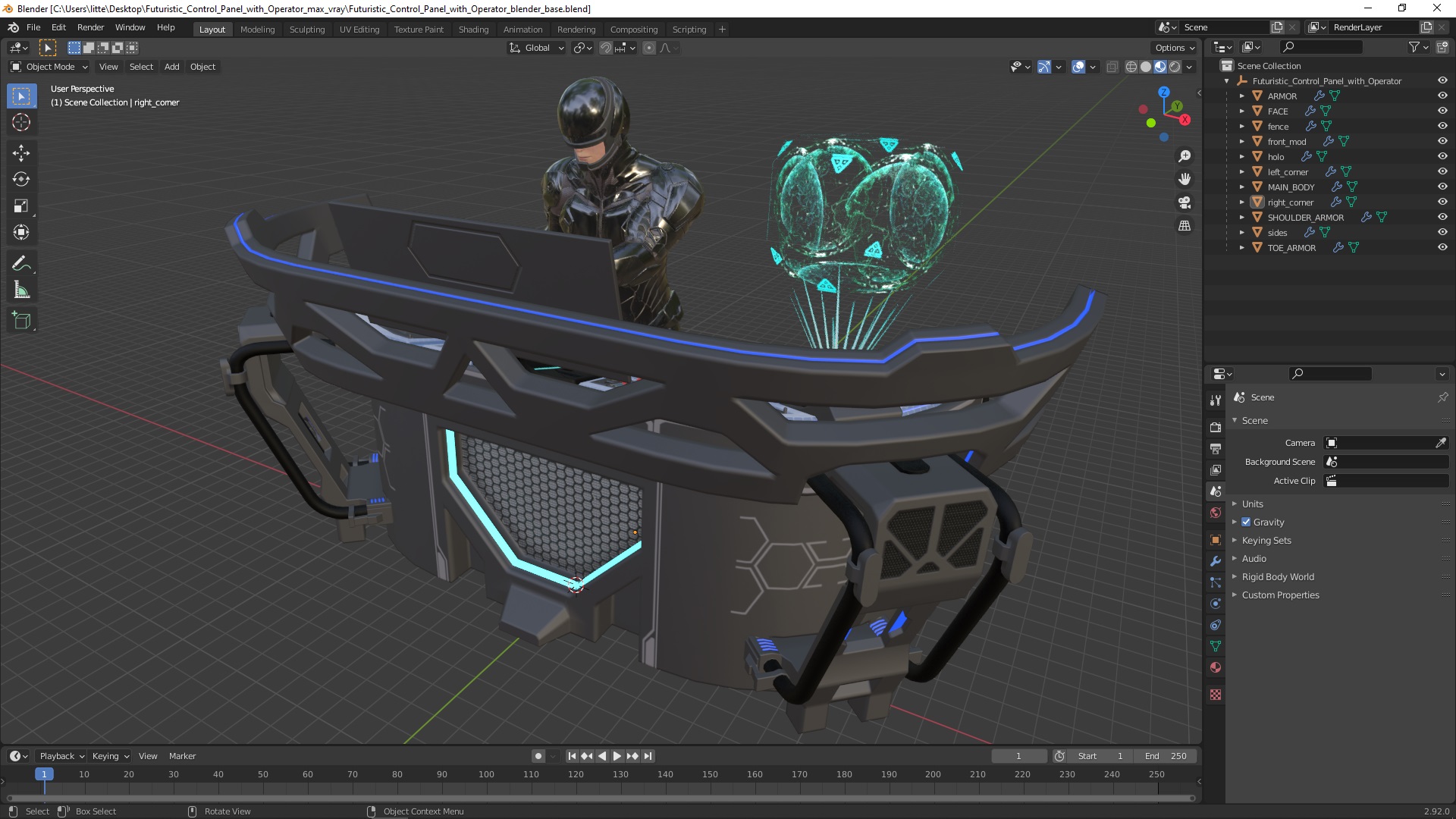The height and width of the screenshot is (819, 1456).
Task: Hide the MAIN_BODY object in outliner
Action: [1442, 187]
